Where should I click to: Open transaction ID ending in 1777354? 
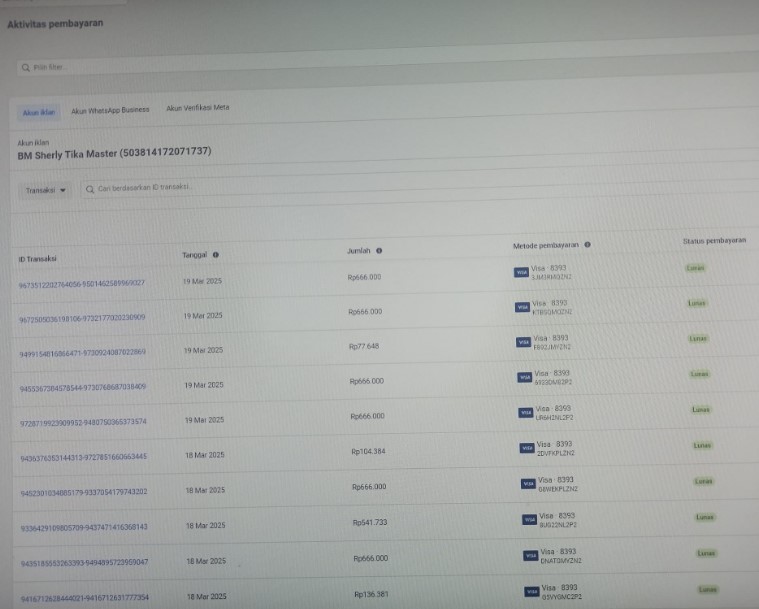pos(85,598)
